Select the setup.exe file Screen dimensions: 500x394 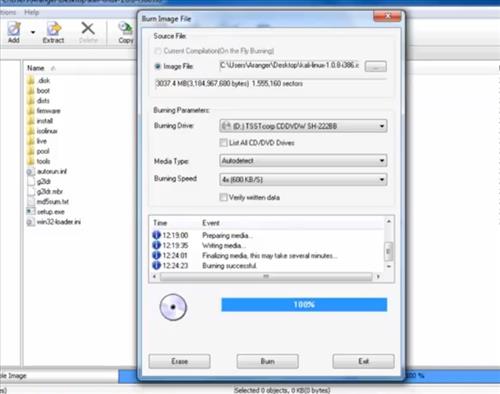pos(46,212)
